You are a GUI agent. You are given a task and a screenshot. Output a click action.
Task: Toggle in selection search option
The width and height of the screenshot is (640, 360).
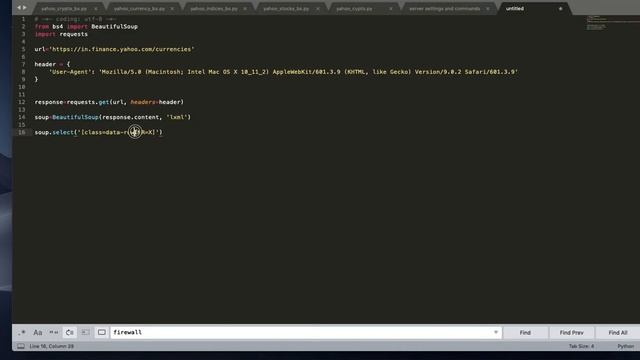[85, 333]
